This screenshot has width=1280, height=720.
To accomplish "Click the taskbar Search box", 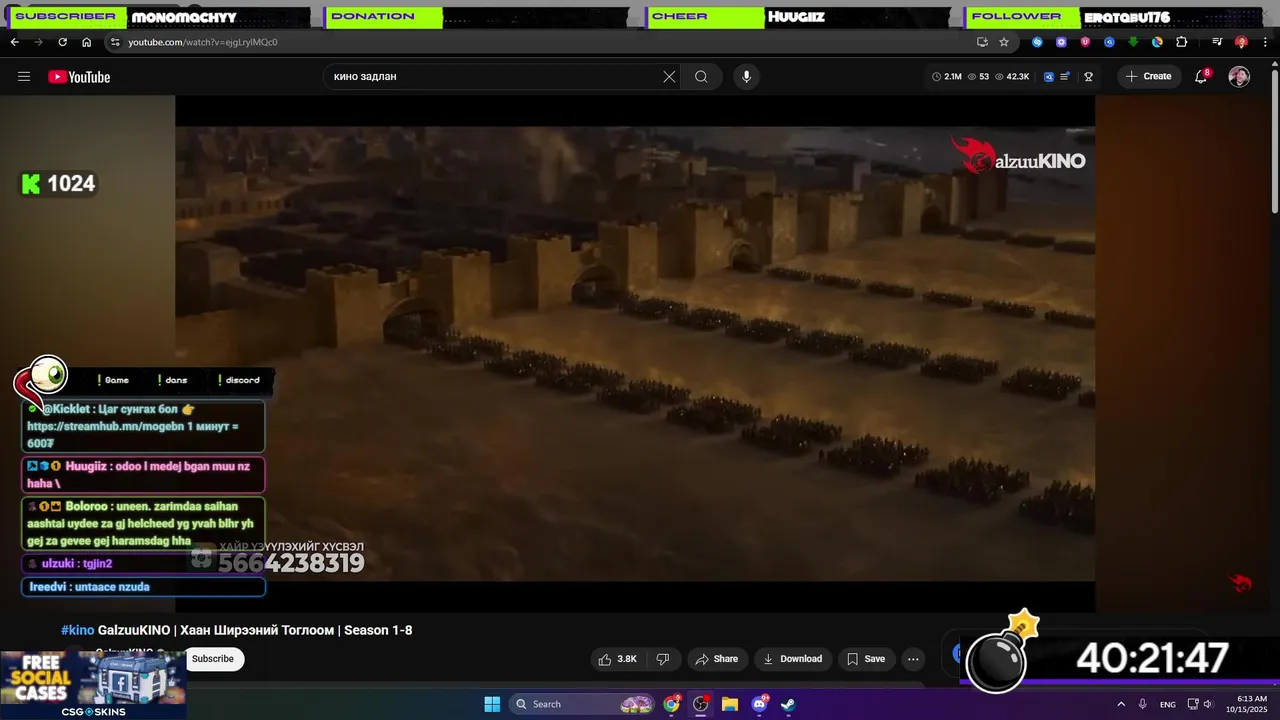I will click(x=583, y=704).
